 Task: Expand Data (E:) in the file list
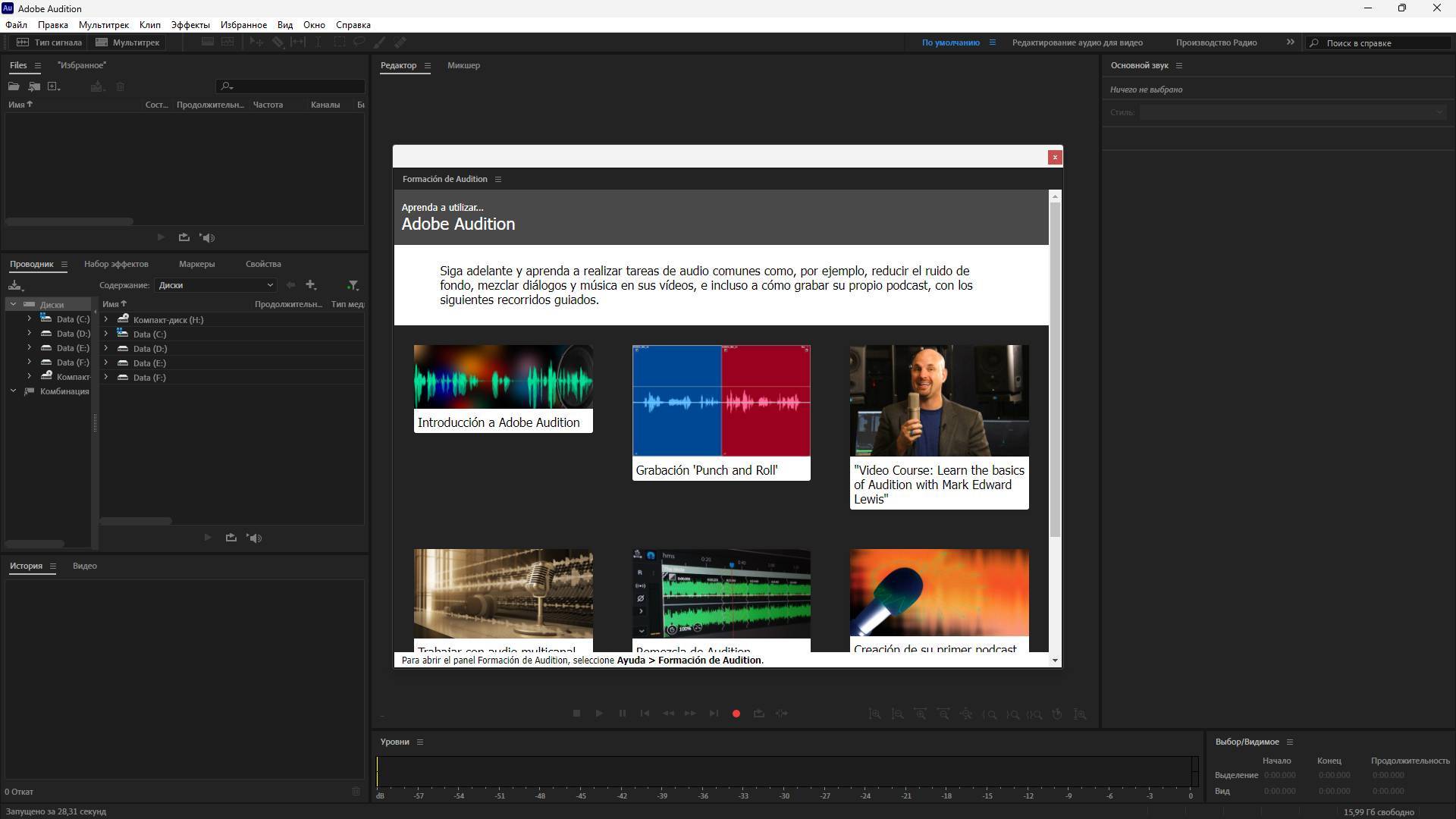coord(106,362)
